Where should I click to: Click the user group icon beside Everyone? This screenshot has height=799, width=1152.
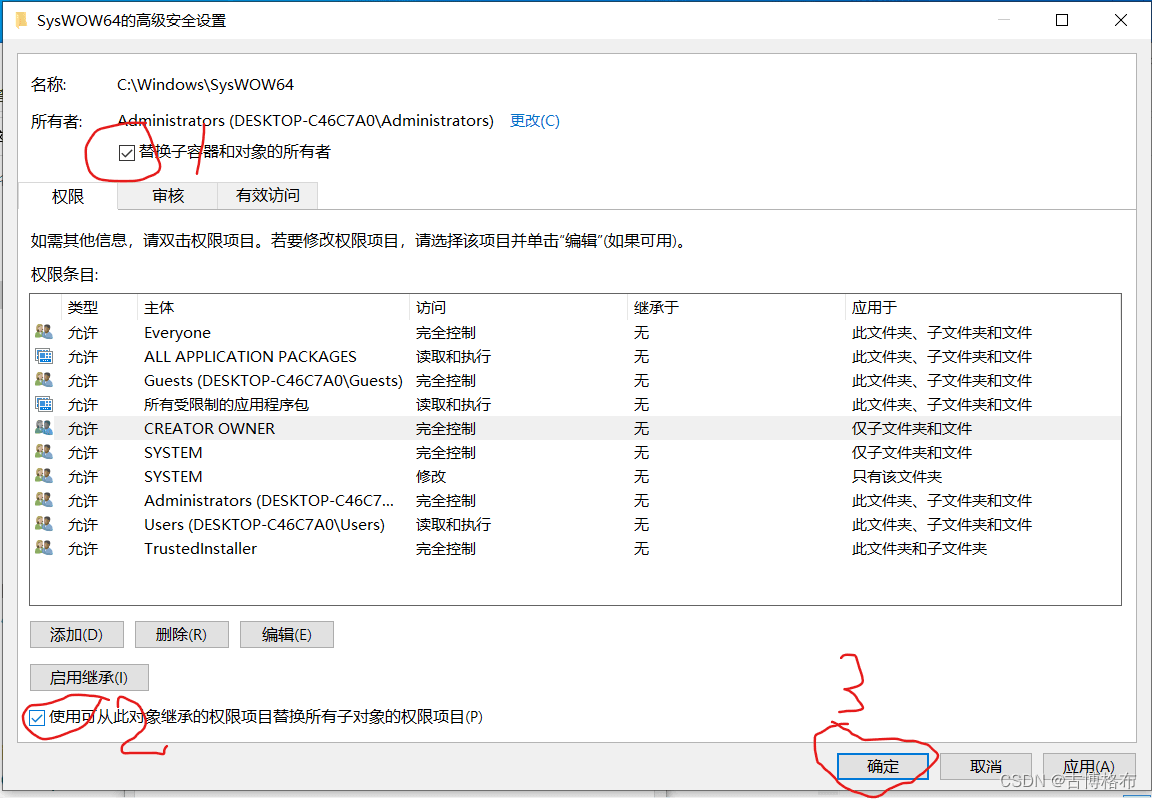click(x=43, y=332)
